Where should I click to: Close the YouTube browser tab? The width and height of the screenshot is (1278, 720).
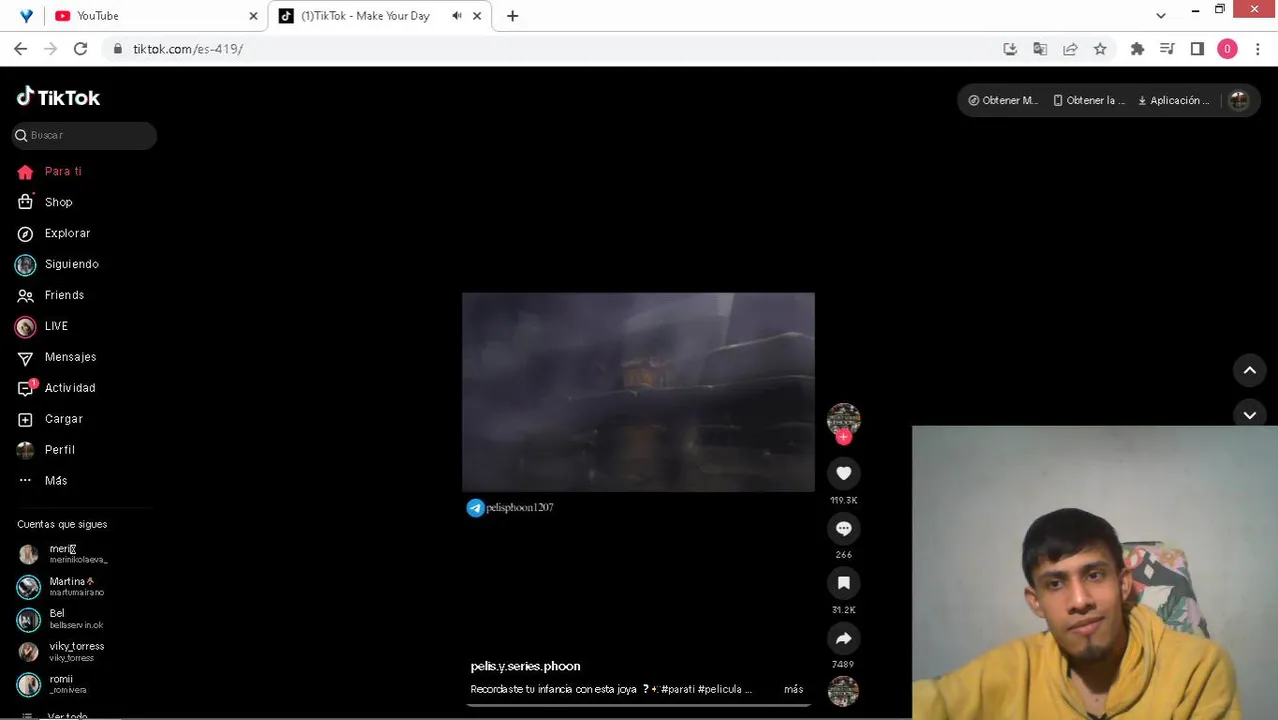253,16
